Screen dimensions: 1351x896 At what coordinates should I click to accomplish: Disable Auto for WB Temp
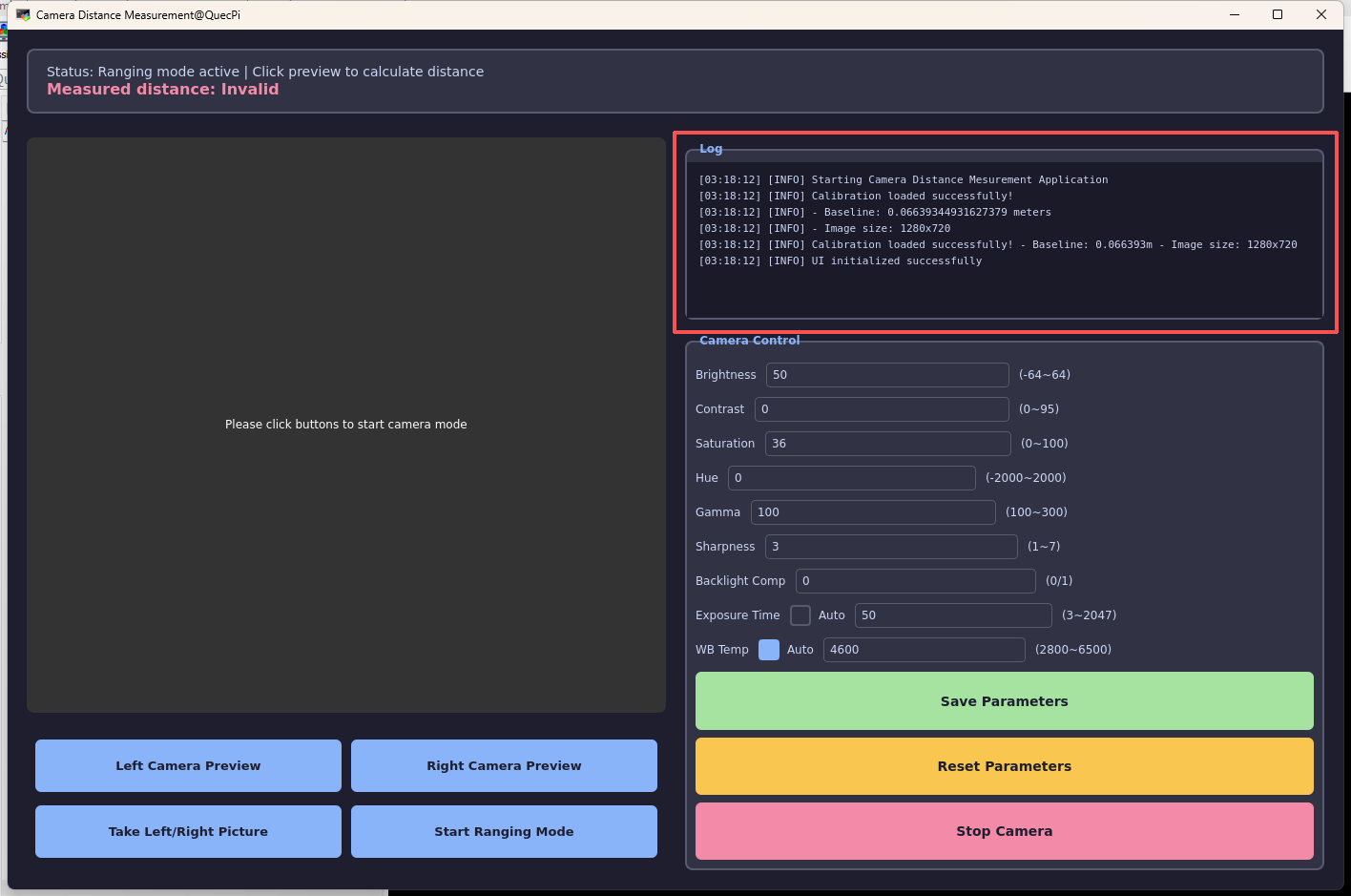coord(769,650)
